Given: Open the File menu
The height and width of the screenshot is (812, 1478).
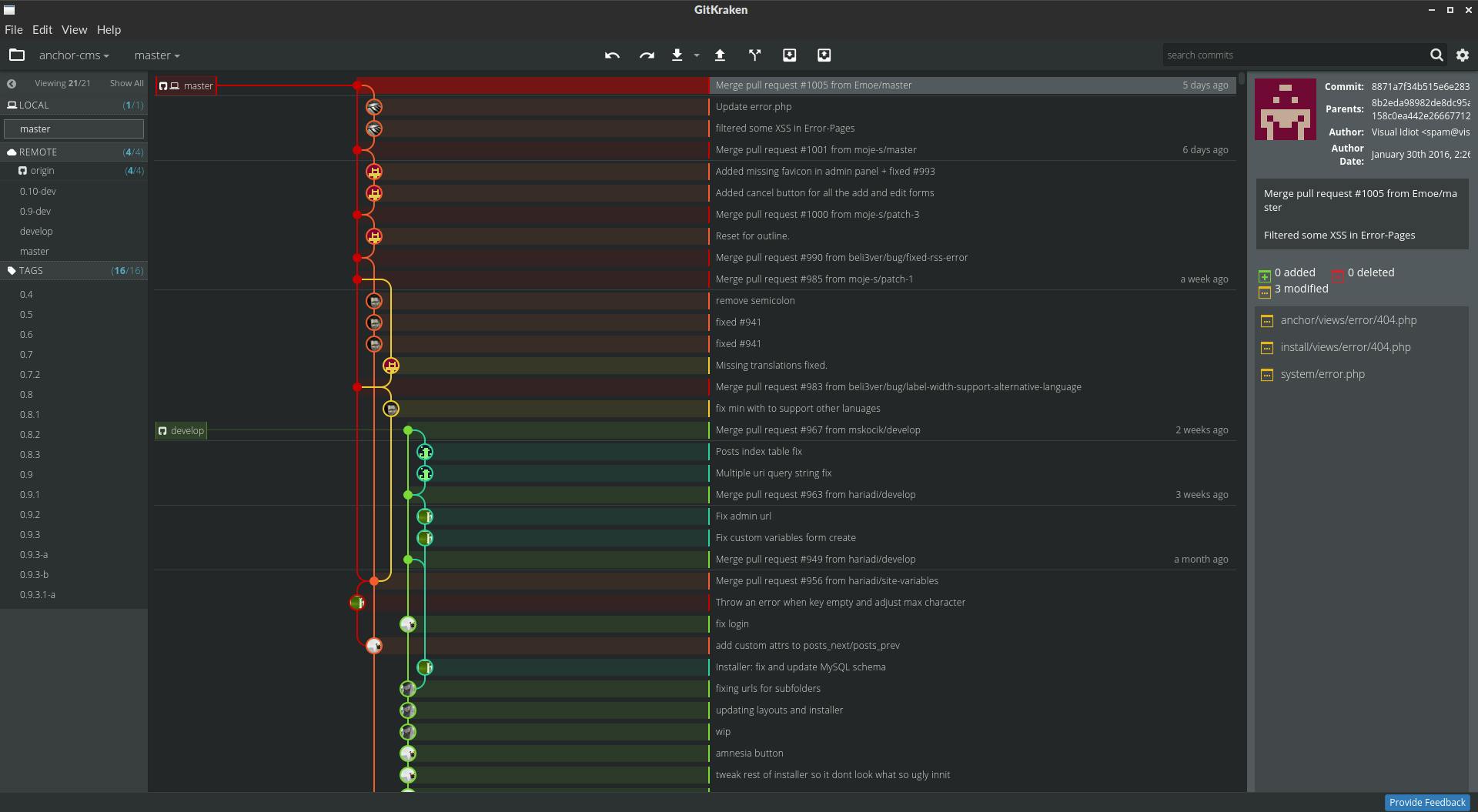Looking at the screenshot, I should [13, 29].
